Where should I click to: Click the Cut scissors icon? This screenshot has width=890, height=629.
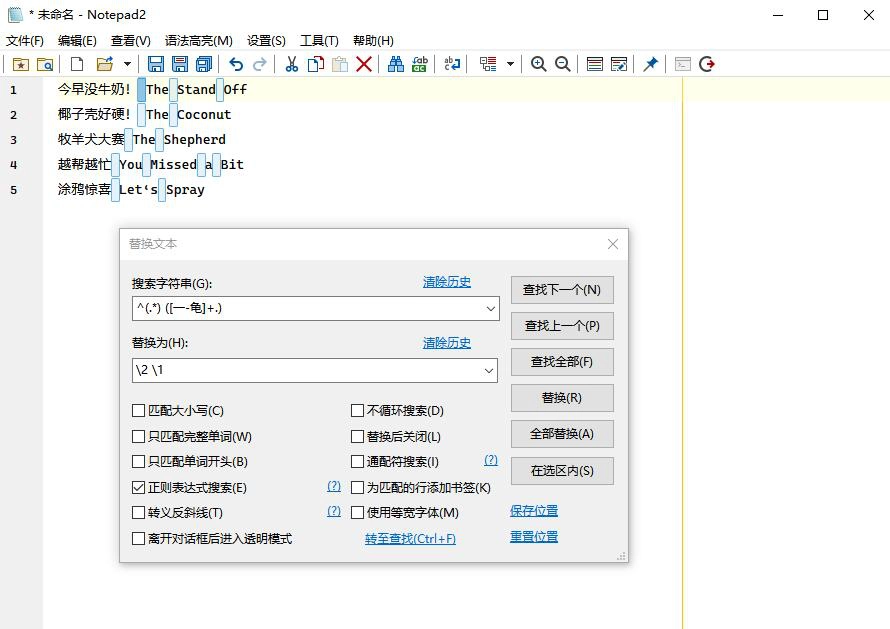[291, 64]
